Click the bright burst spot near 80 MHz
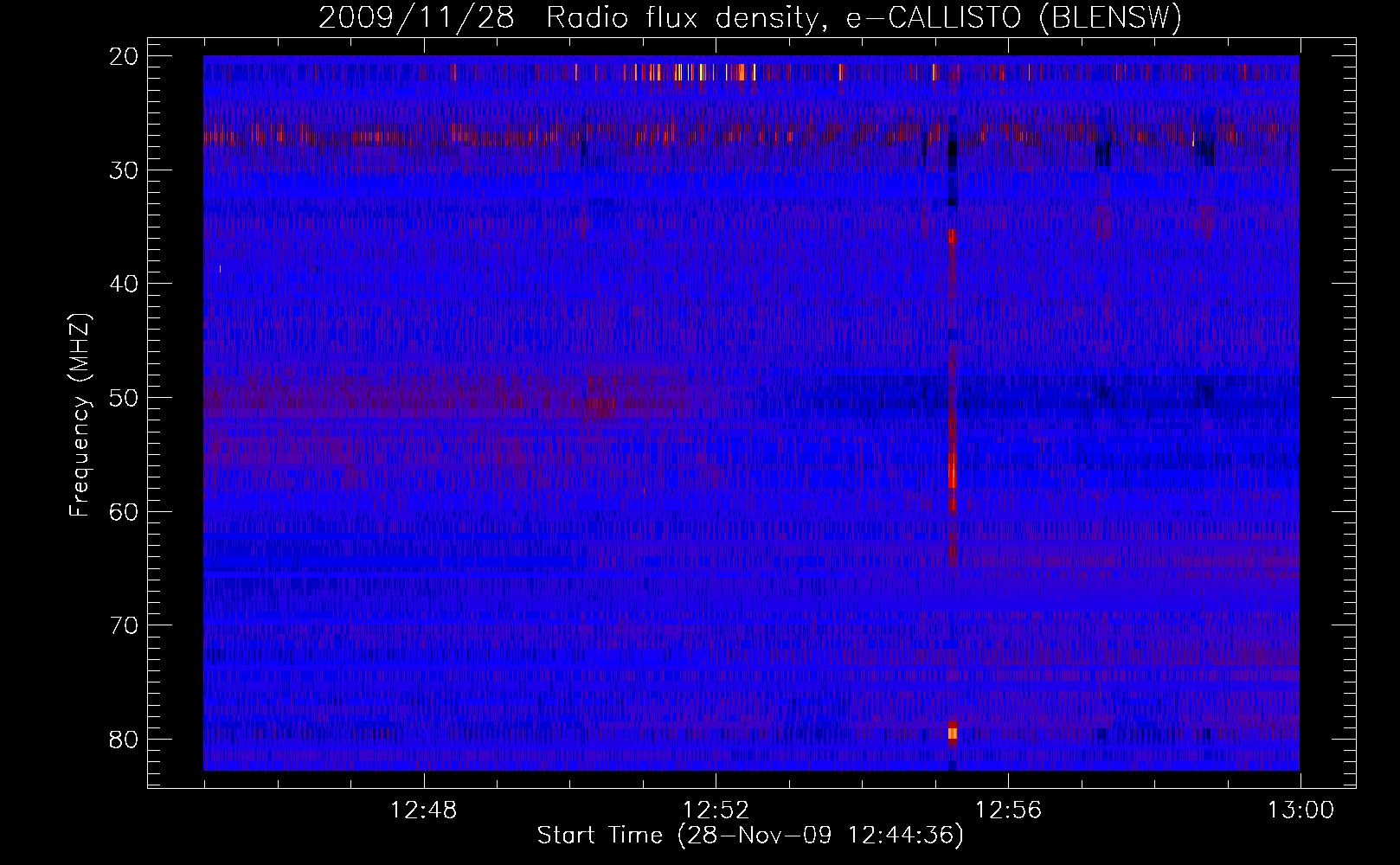Image resolution: width=1400 pixels, height=865 pixels. pos(952,734)
